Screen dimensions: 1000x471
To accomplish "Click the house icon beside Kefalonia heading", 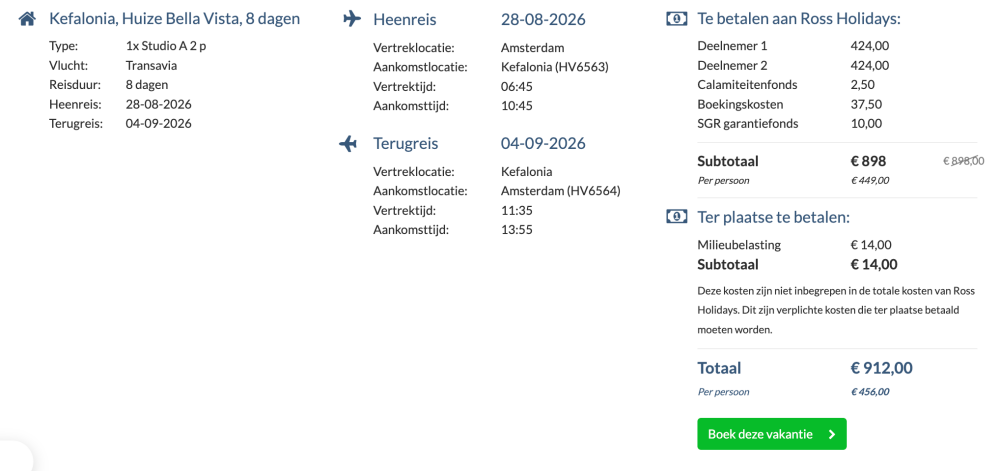I will point(27,19).
